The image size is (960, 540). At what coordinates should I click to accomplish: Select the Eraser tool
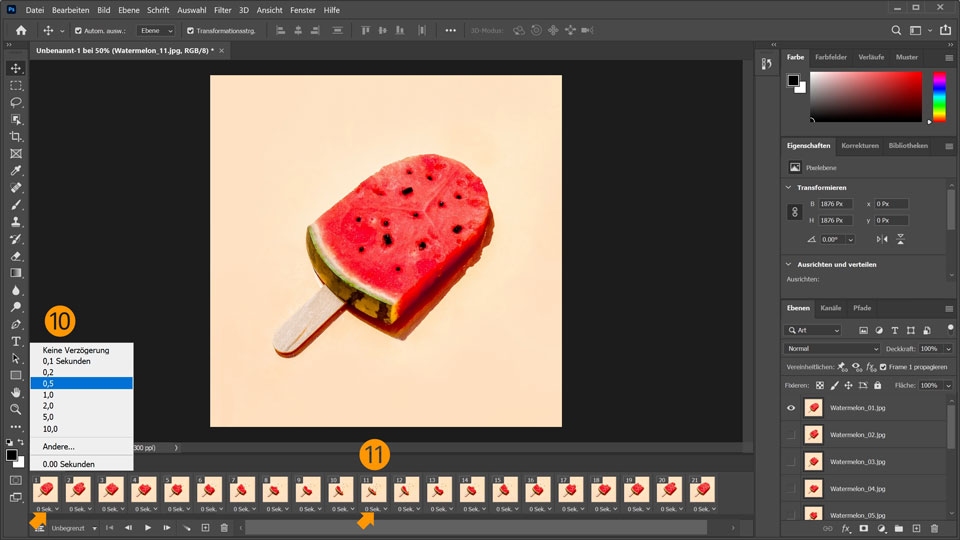click(16, 256)
